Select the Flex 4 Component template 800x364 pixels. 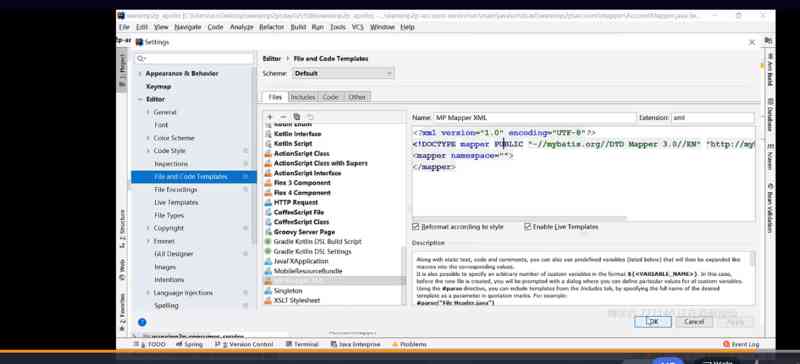click(x=302, y=192)
